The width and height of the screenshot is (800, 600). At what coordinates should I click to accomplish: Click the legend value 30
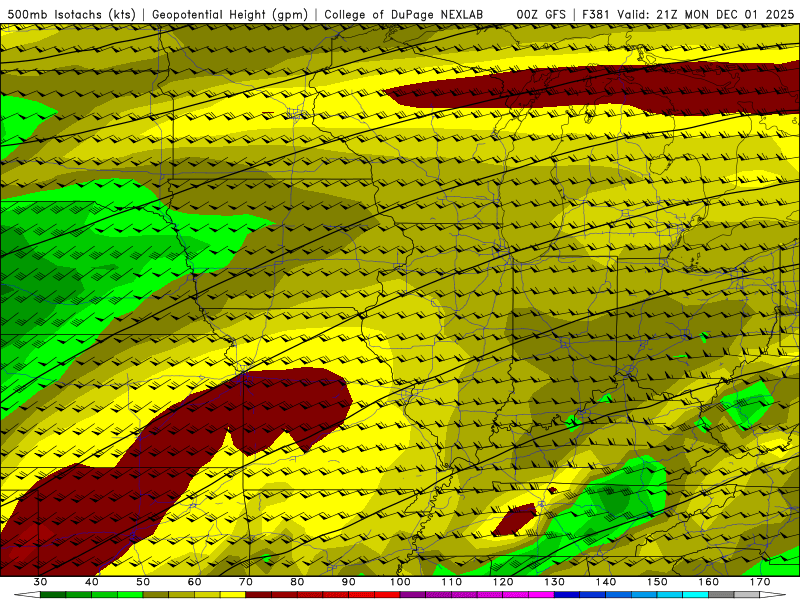pyautogui.click(x=40, y=582)
